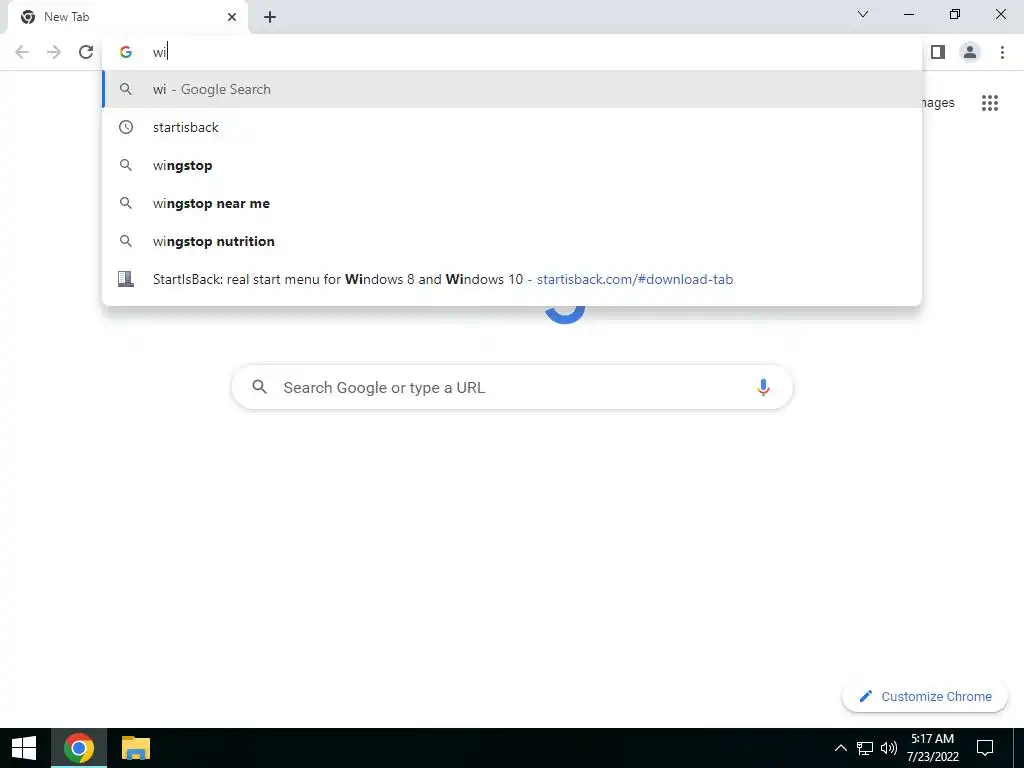Open the side panel icon

point(938,52)
